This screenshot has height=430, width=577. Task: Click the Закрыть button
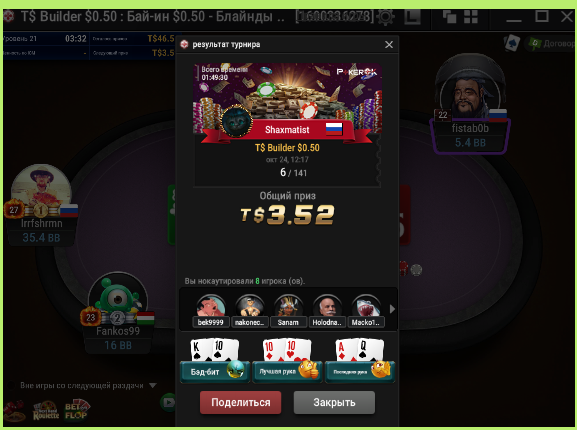(x=334, y=402)
